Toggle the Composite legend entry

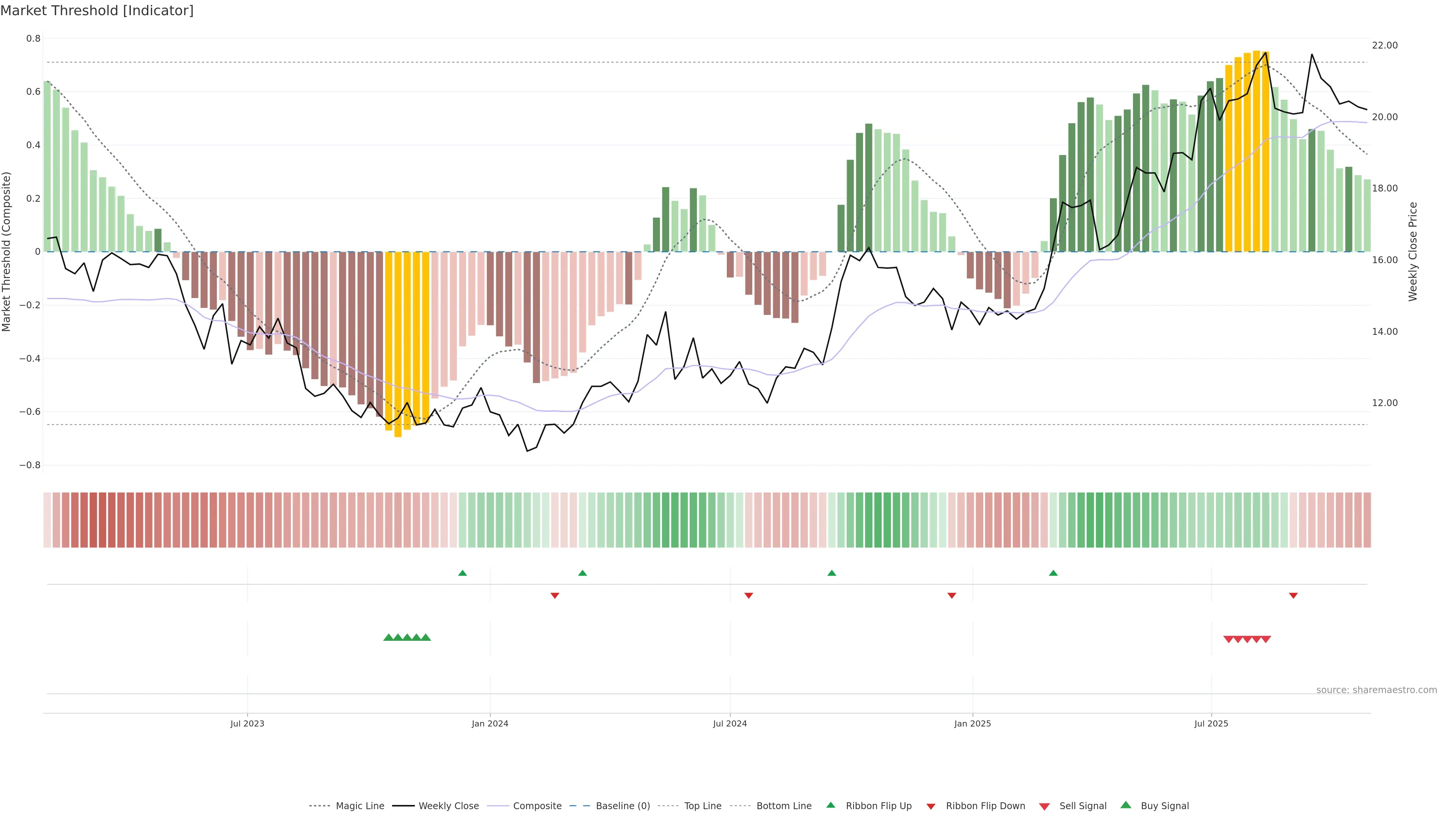pos(537,806)
